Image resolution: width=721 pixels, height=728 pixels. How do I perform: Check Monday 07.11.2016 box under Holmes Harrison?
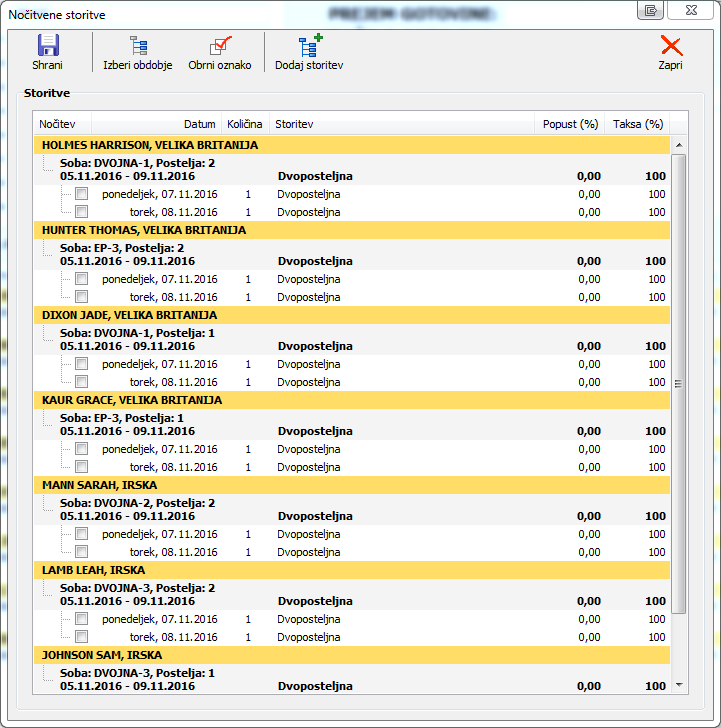click(x=81, y=194)
